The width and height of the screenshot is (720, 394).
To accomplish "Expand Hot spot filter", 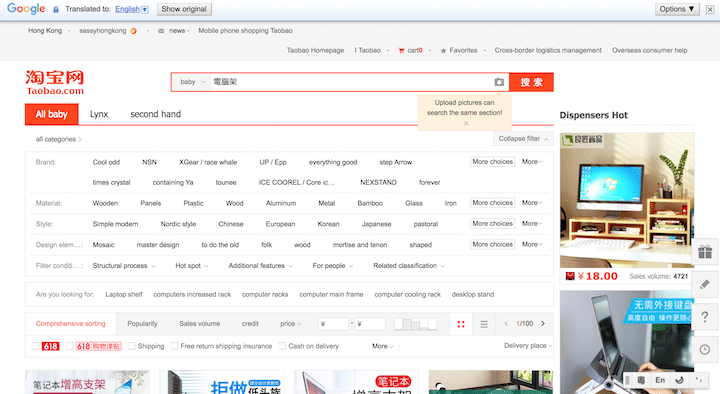I will coord(192,266).
